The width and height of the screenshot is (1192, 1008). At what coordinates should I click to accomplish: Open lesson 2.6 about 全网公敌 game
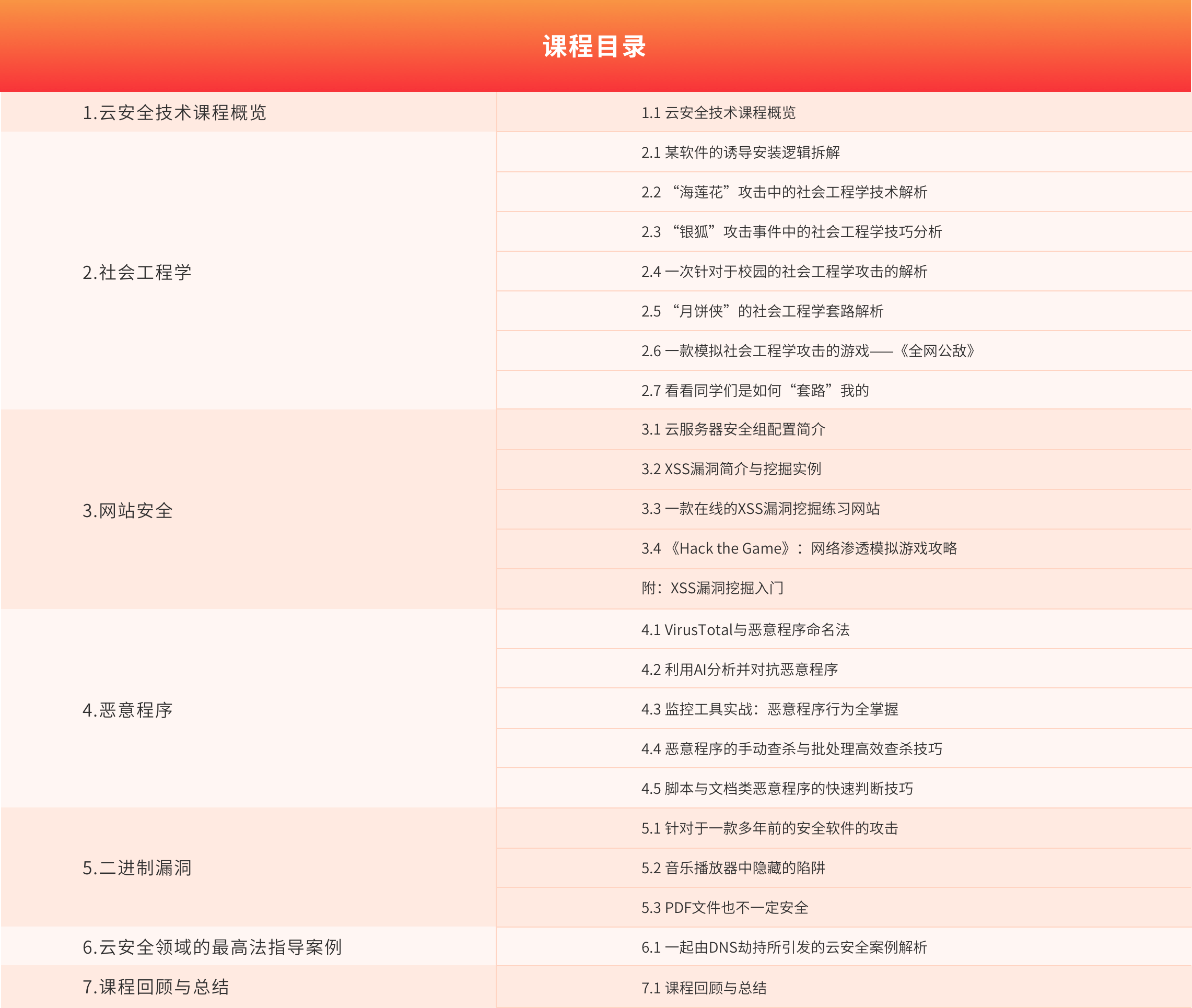click(808, 351)
